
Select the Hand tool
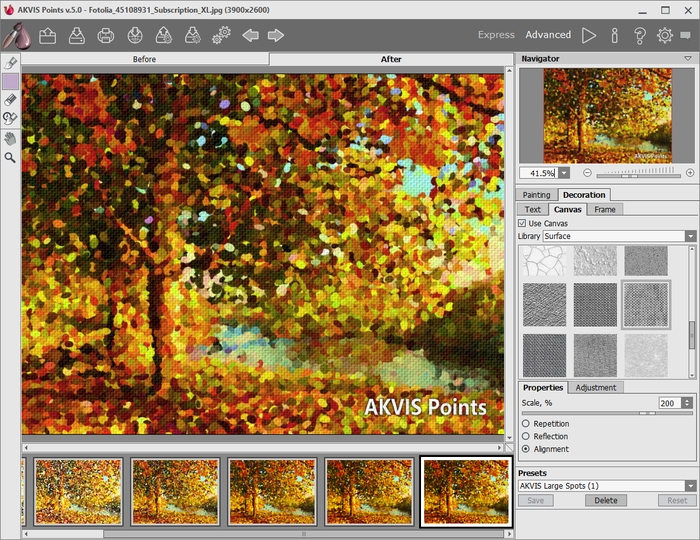click(x=10, y=138)
